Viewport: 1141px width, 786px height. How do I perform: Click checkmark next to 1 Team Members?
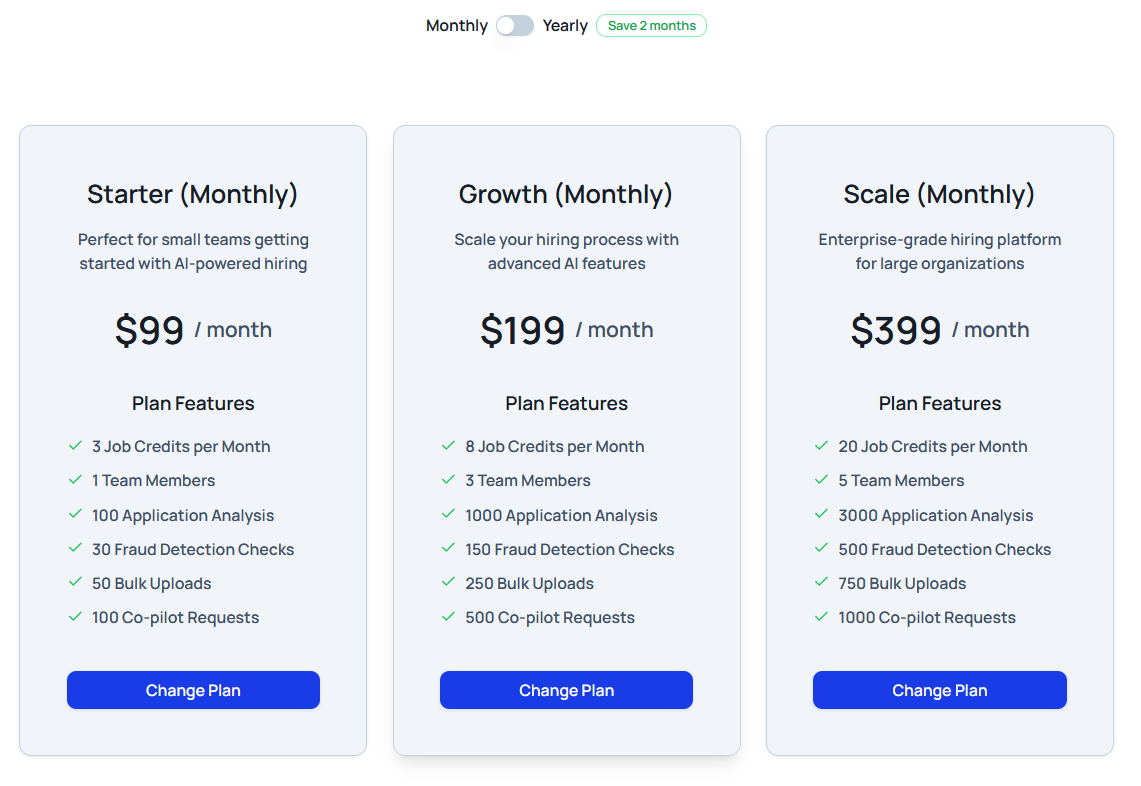pyautogui.click(x=75, y=480)
